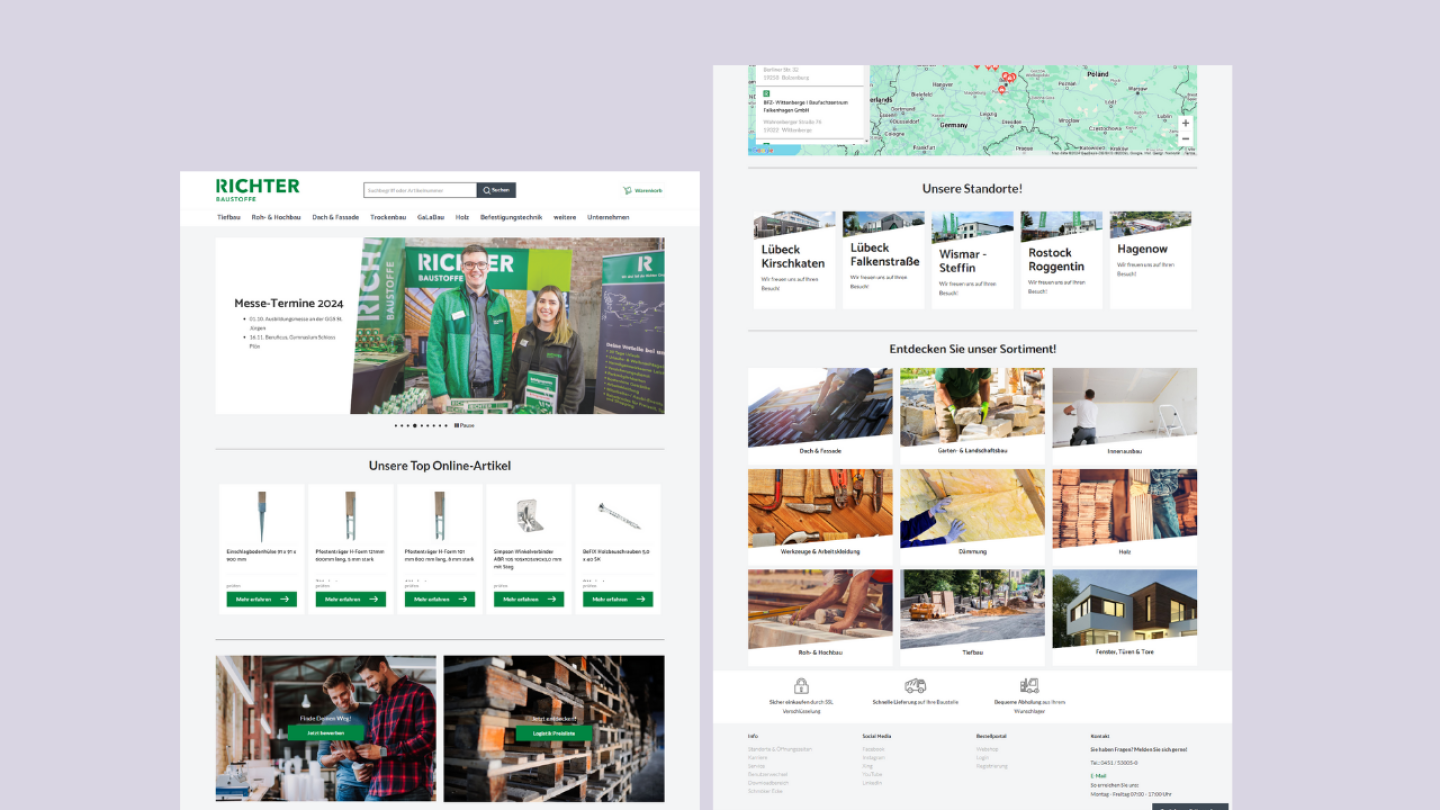Open the Hagenow location card
Image resolution: width=1440 pixels, height=810 pixels.
click(x=1150, y=260)
